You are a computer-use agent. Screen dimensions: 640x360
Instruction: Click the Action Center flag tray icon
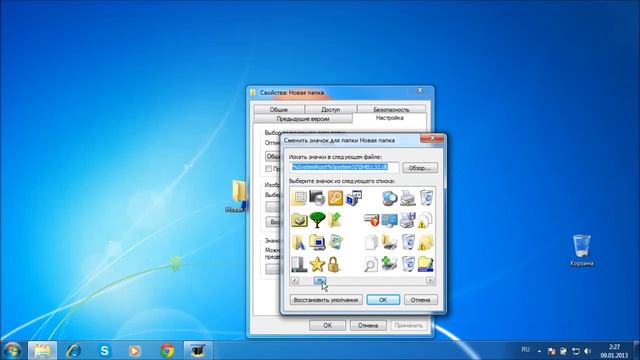[551, 351]
